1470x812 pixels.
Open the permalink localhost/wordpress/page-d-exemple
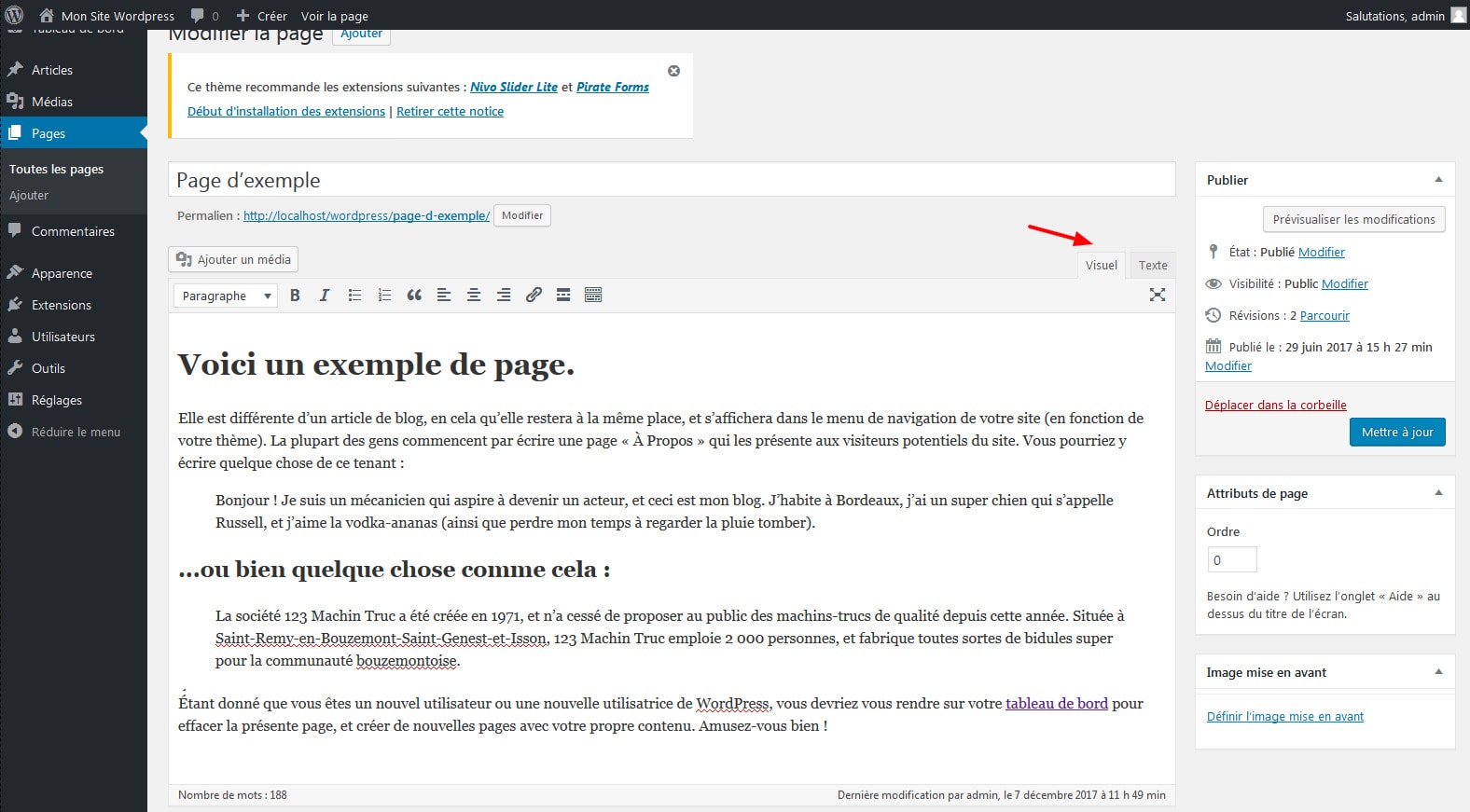pos(367,215)
